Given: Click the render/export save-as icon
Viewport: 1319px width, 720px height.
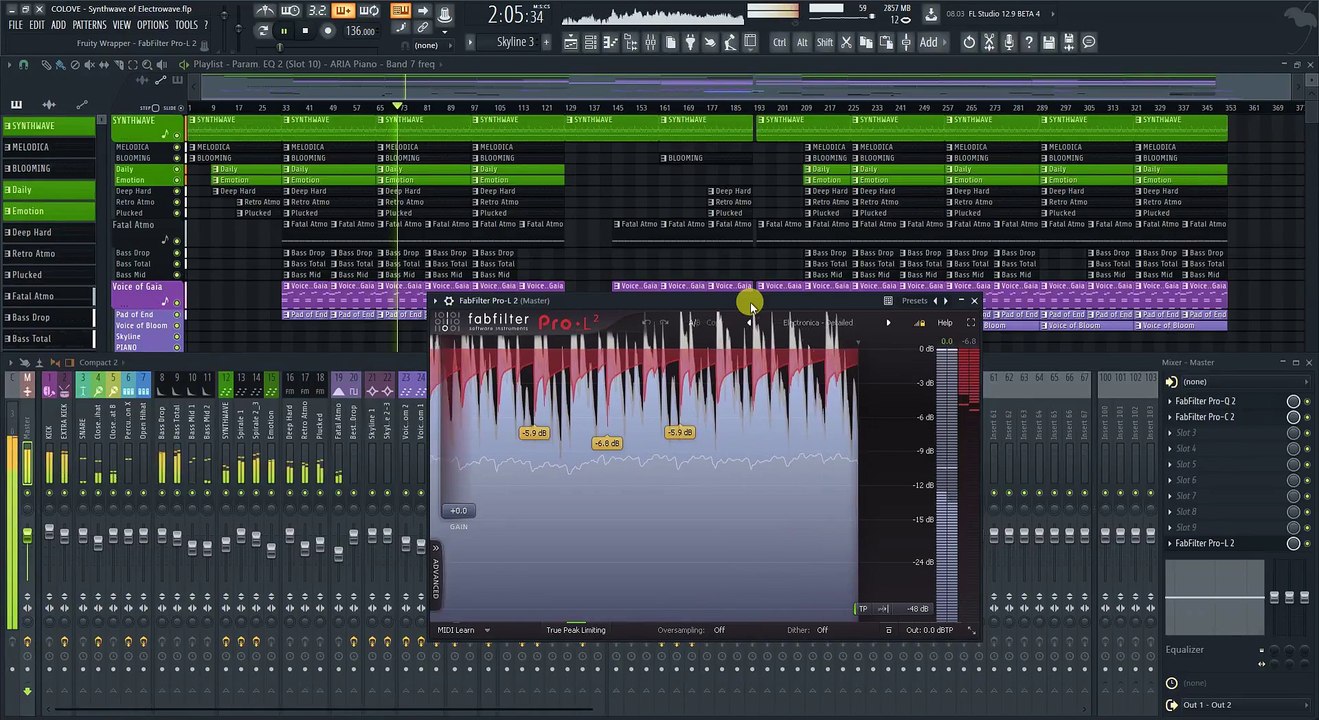Looking at the screenshot, I should coord(1069,42).
